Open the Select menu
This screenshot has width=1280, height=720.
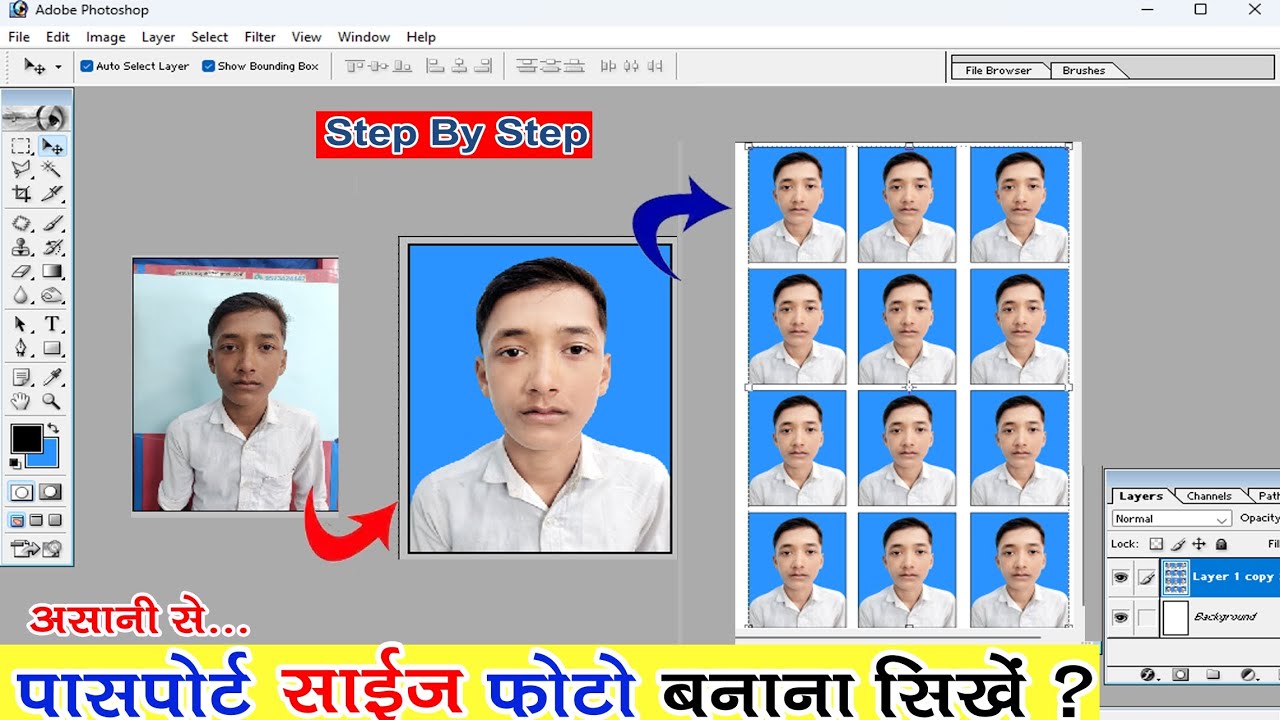pos(210,37)
